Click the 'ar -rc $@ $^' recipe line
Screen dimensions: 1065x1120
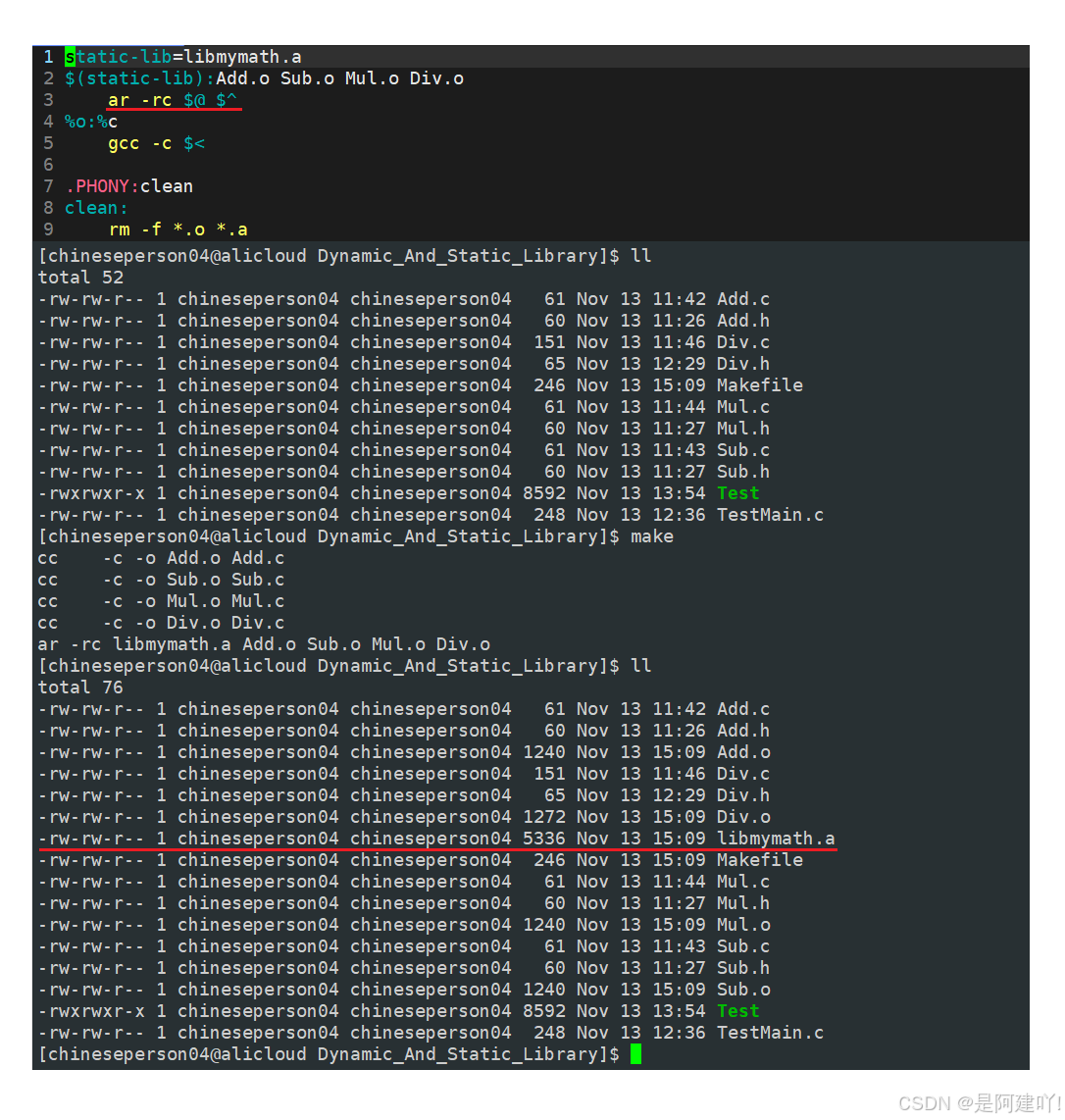pyautogui.click(x=173, y=100)
